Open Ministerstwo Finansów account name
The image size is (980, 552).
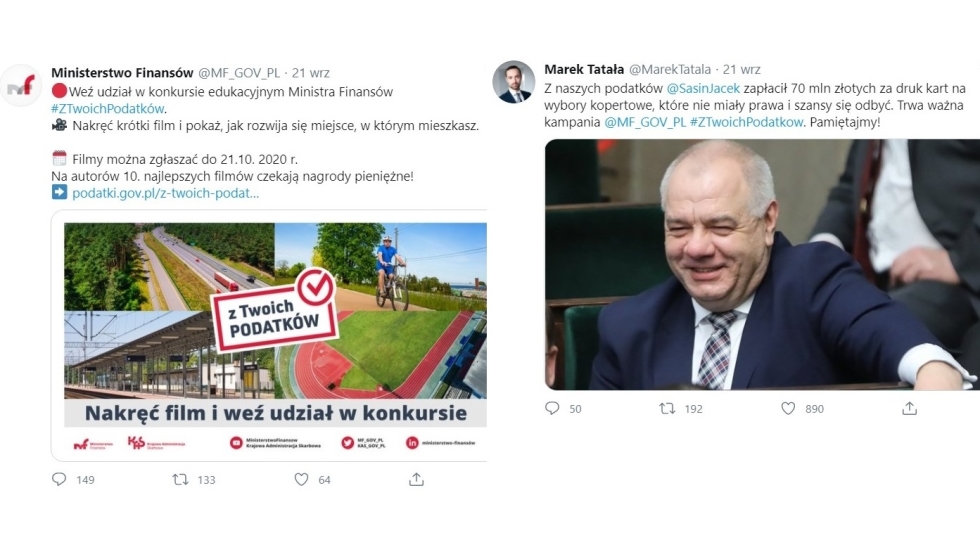[122, 73]
